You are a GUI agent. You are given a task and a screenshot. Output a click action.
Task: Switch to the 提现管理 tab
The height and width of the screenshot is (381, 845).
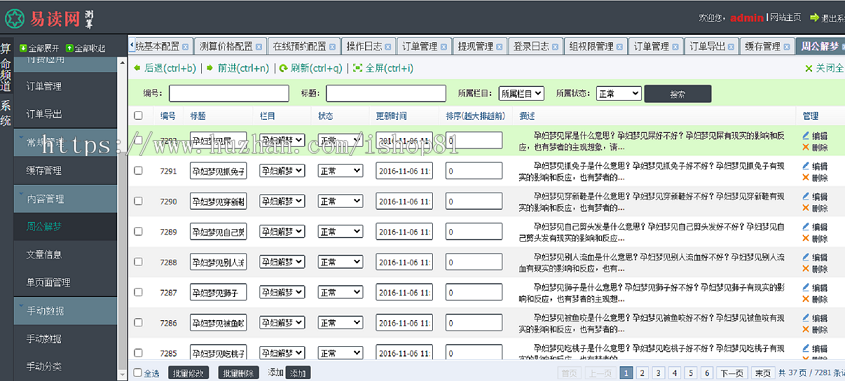click(x=479, y=46)
